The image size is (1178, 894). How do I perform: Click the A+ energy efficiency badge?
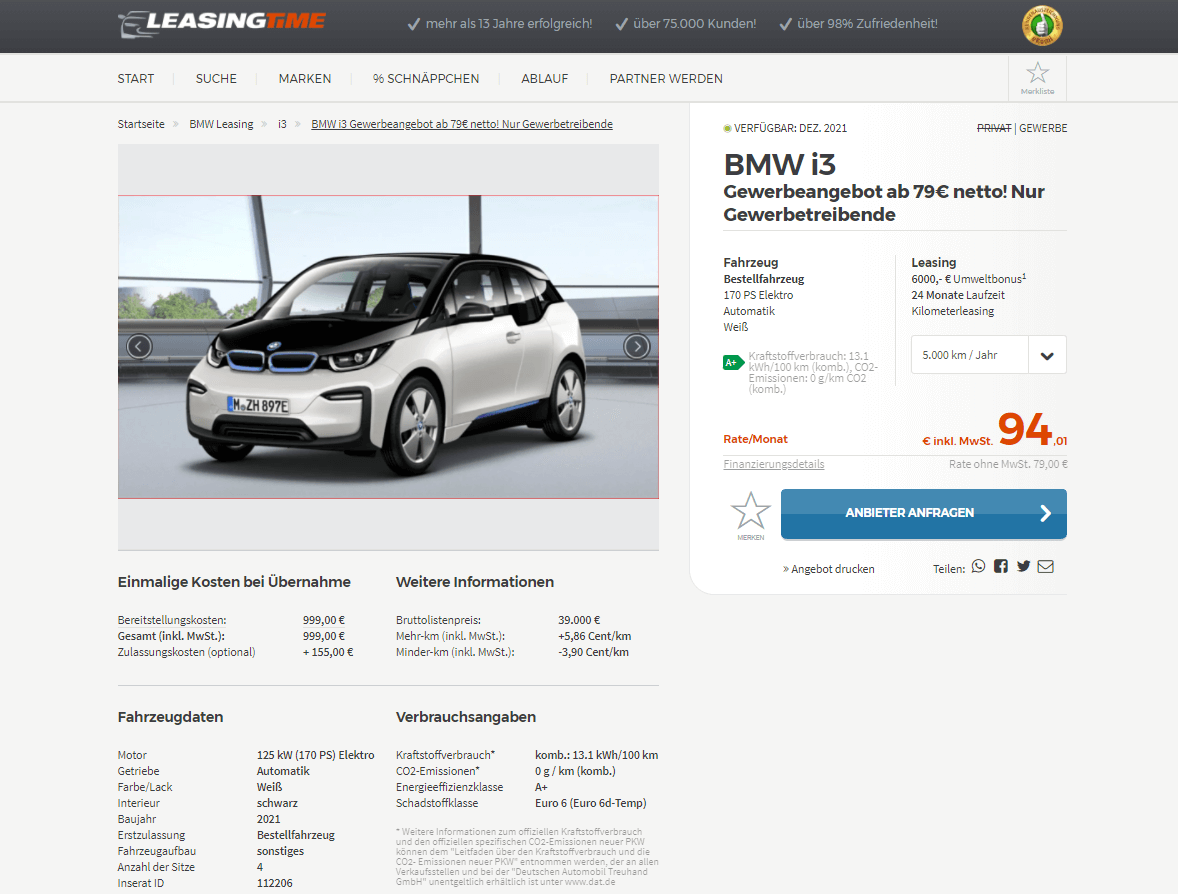tap(732, 363)
